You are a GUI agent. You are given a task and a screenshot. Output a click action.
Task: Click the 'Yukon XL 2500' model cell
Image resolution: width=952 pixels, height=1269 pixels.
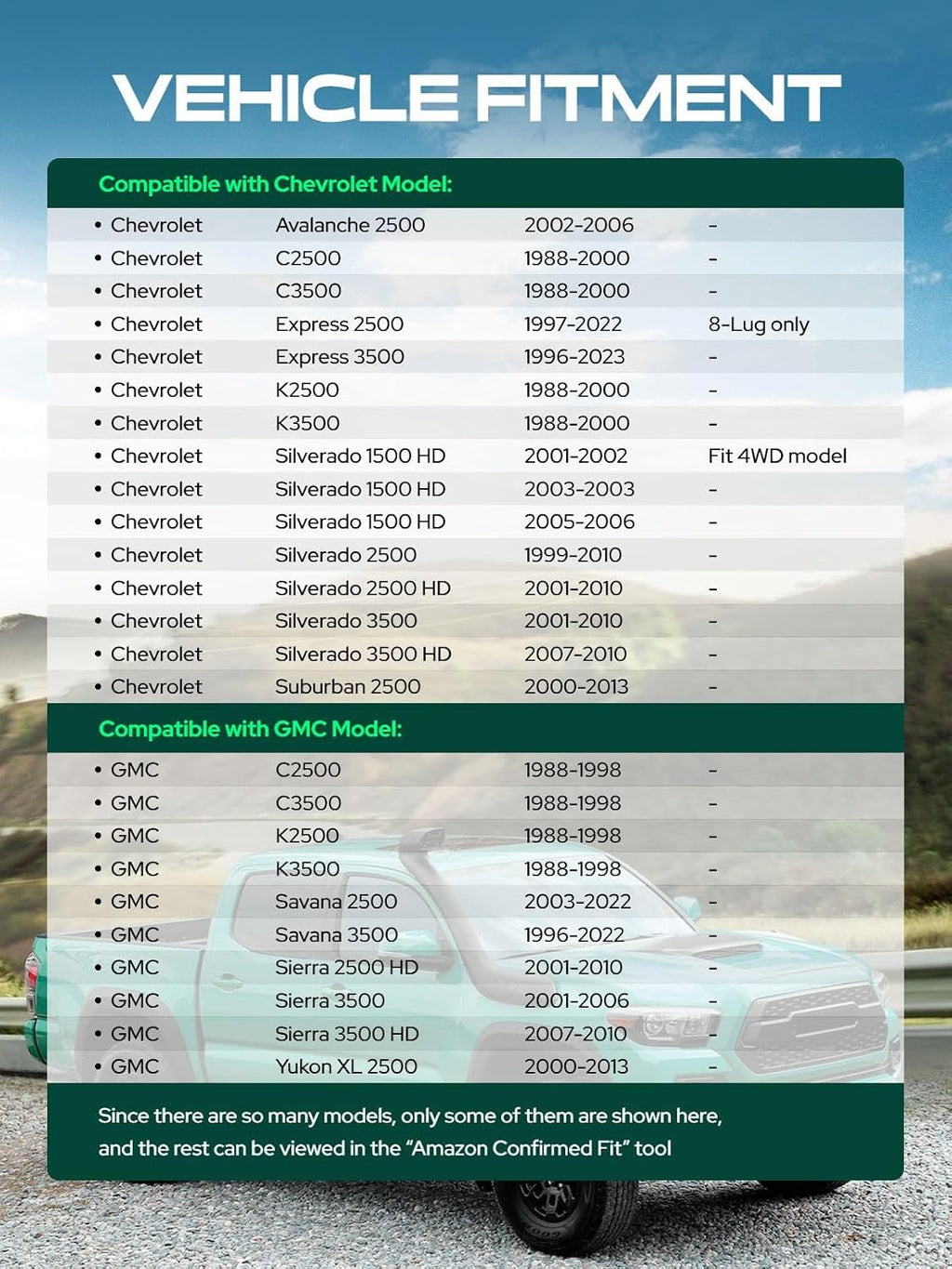346,1067
